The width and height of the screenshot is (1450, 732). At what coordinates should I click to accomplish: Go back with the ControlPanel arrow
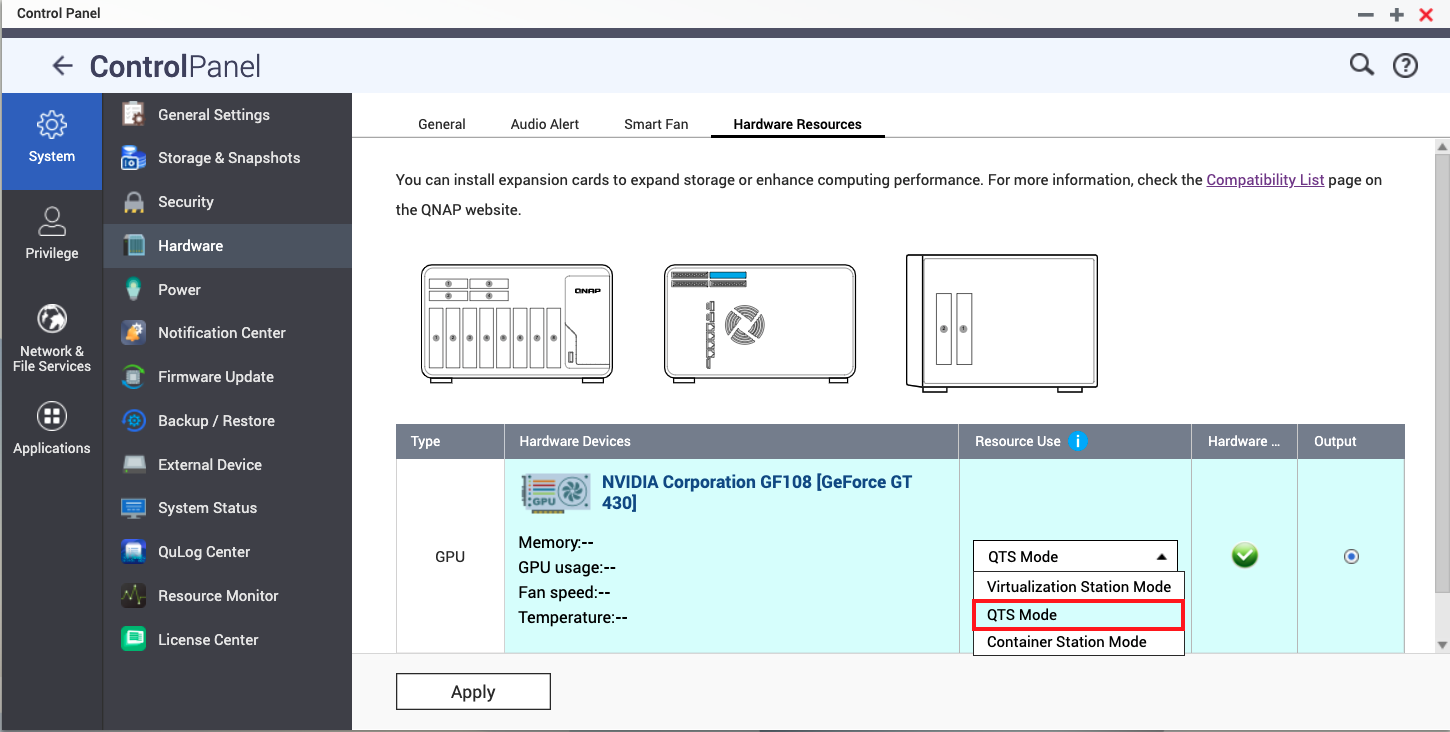62,66
